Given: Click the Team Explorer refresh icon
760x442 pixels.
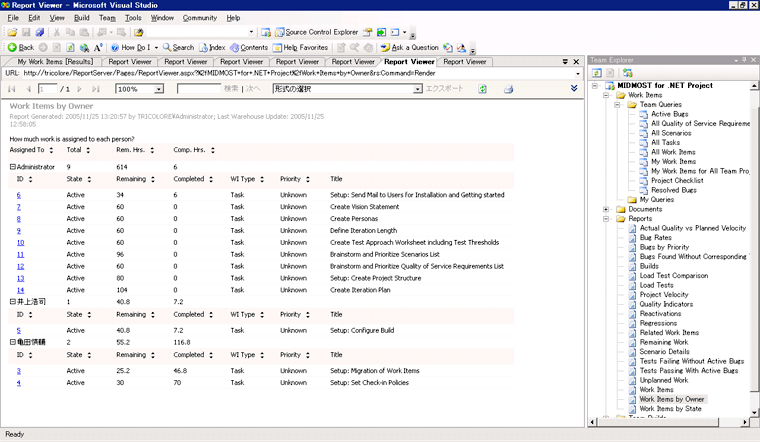Looking at the screenshot, I should click(597, 73).
